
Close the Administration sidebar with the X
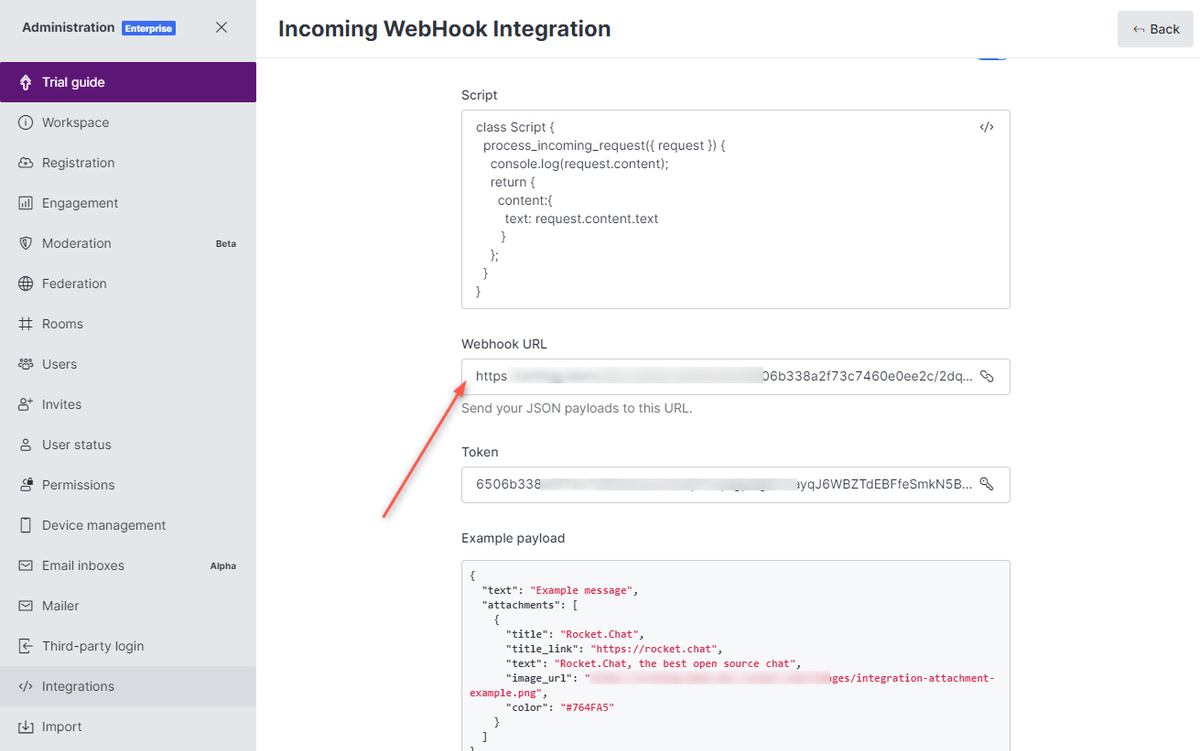(x=221, y=27)
